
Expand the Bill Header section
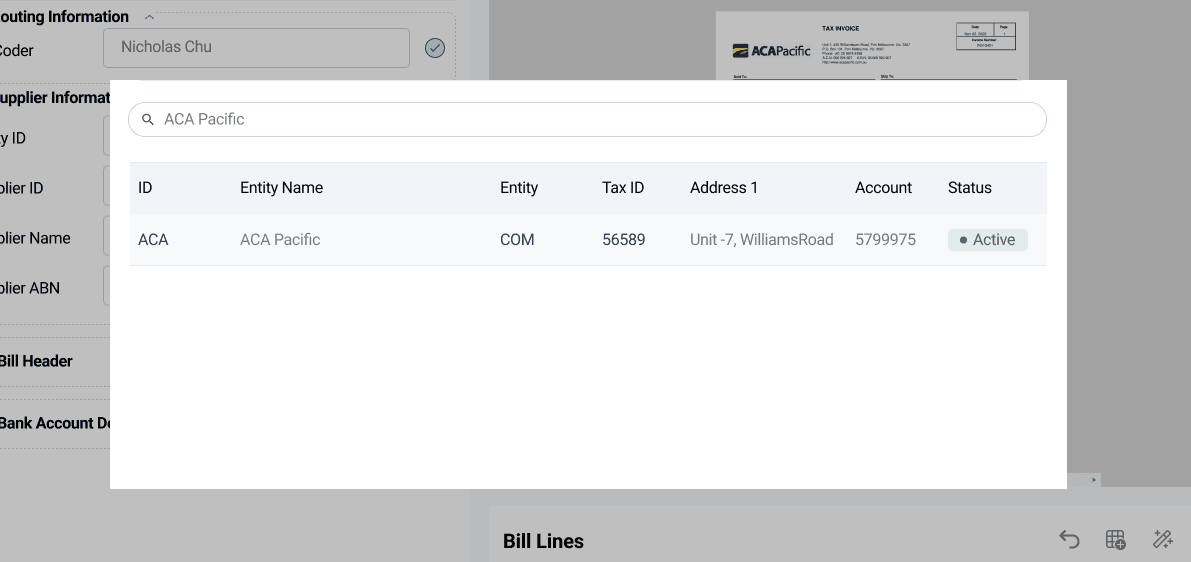click(x=35, y=362)
